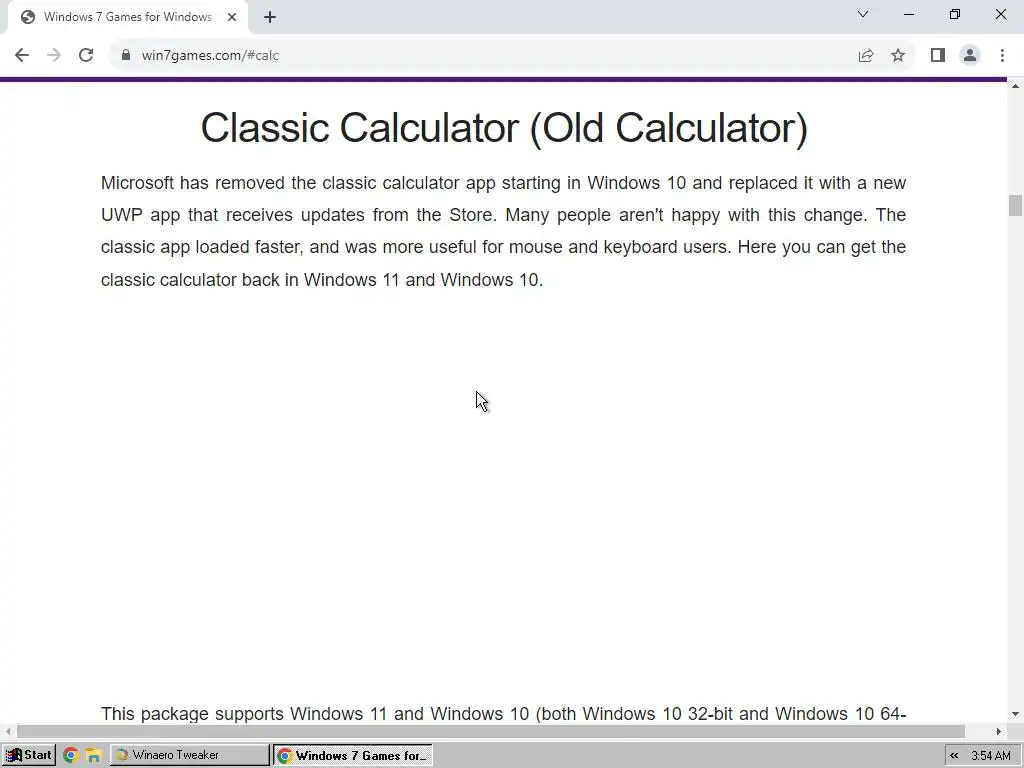This screenshot has width=1024, height=768.
Task: Bookmark this page with the star
Action: [898, 56]
